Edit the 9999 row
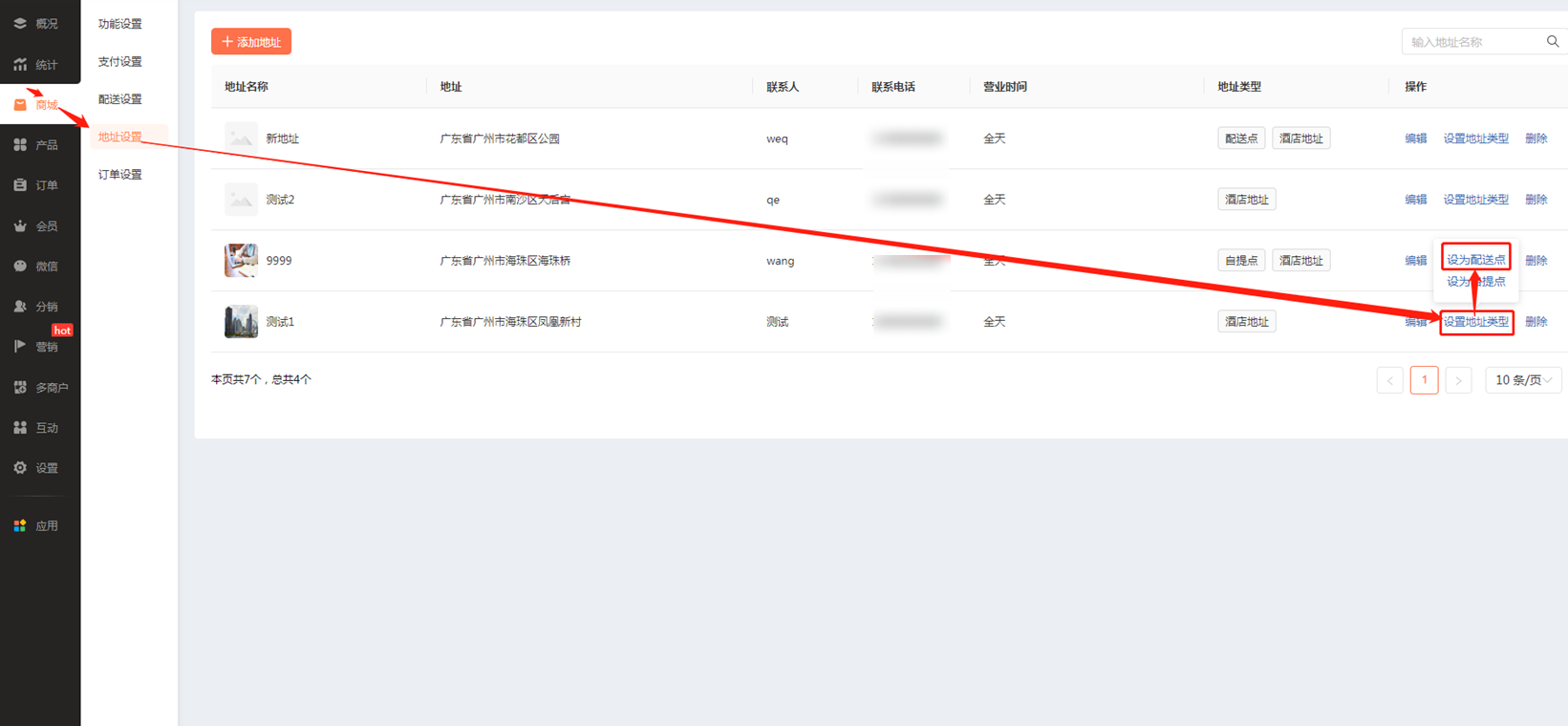1568x726 pixels. [1416, 261]
